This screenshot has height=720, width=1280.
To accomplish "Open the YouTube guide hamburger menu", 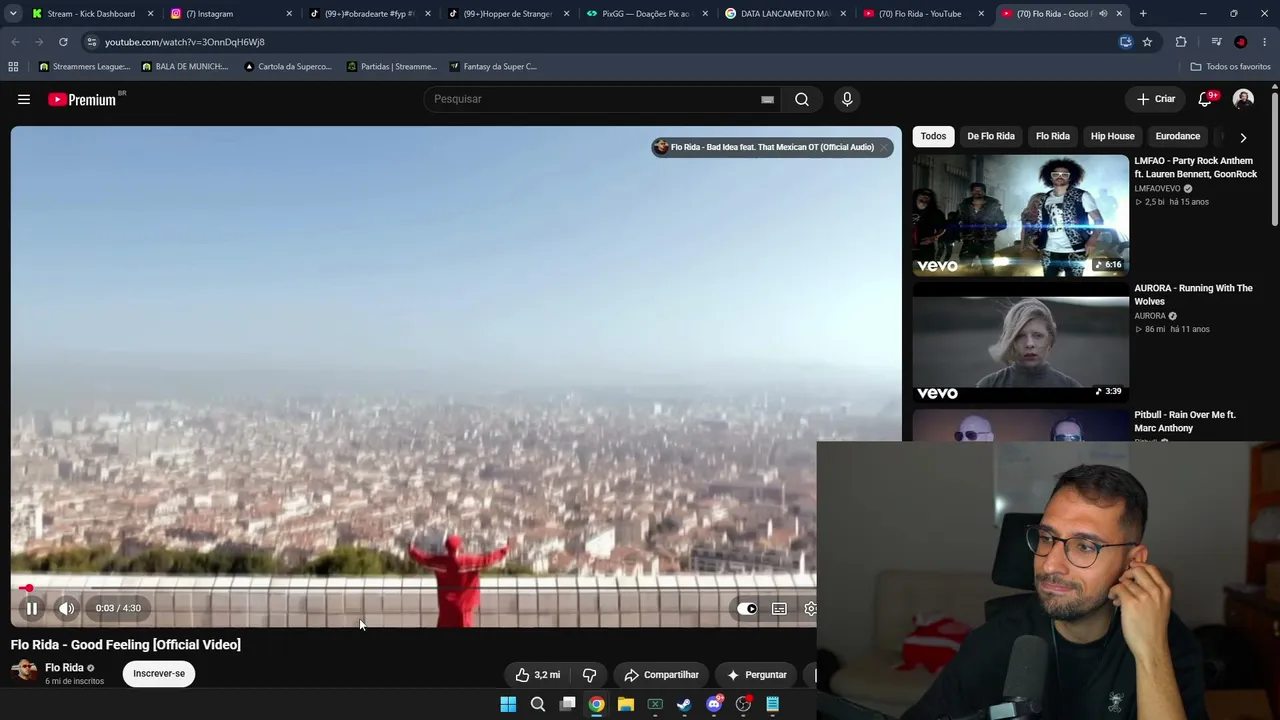I will click(x=24, y=99).
